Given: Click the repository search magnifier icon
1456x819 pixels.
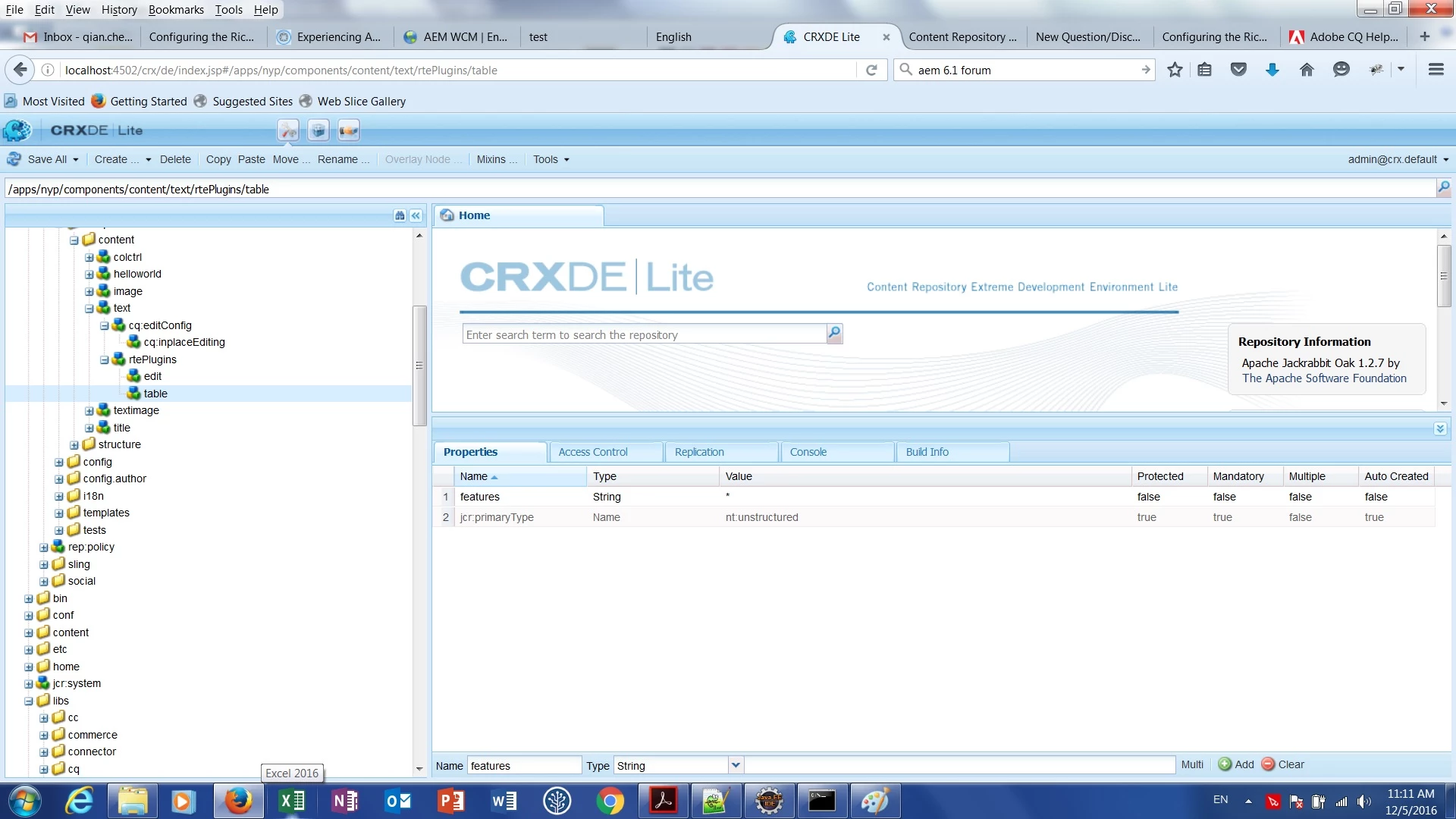Looking at the screenshot, I should (x=834, y=334).
